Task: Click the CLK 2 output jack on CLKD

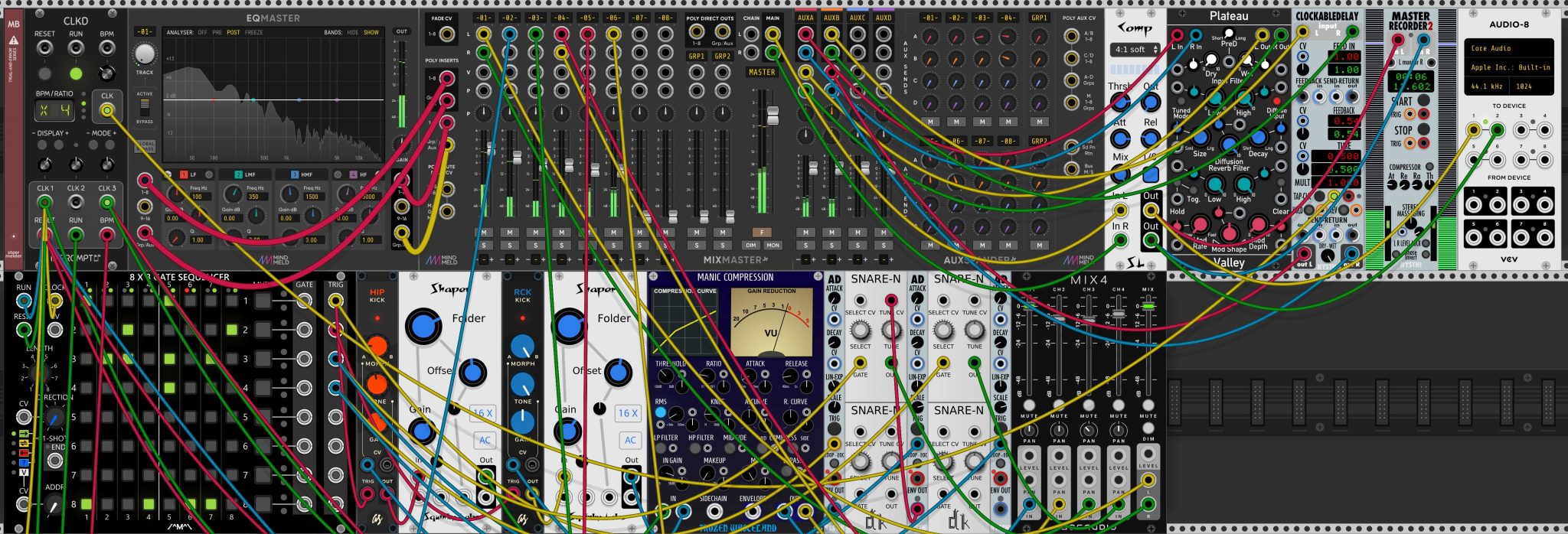Action: click(76, 202)
